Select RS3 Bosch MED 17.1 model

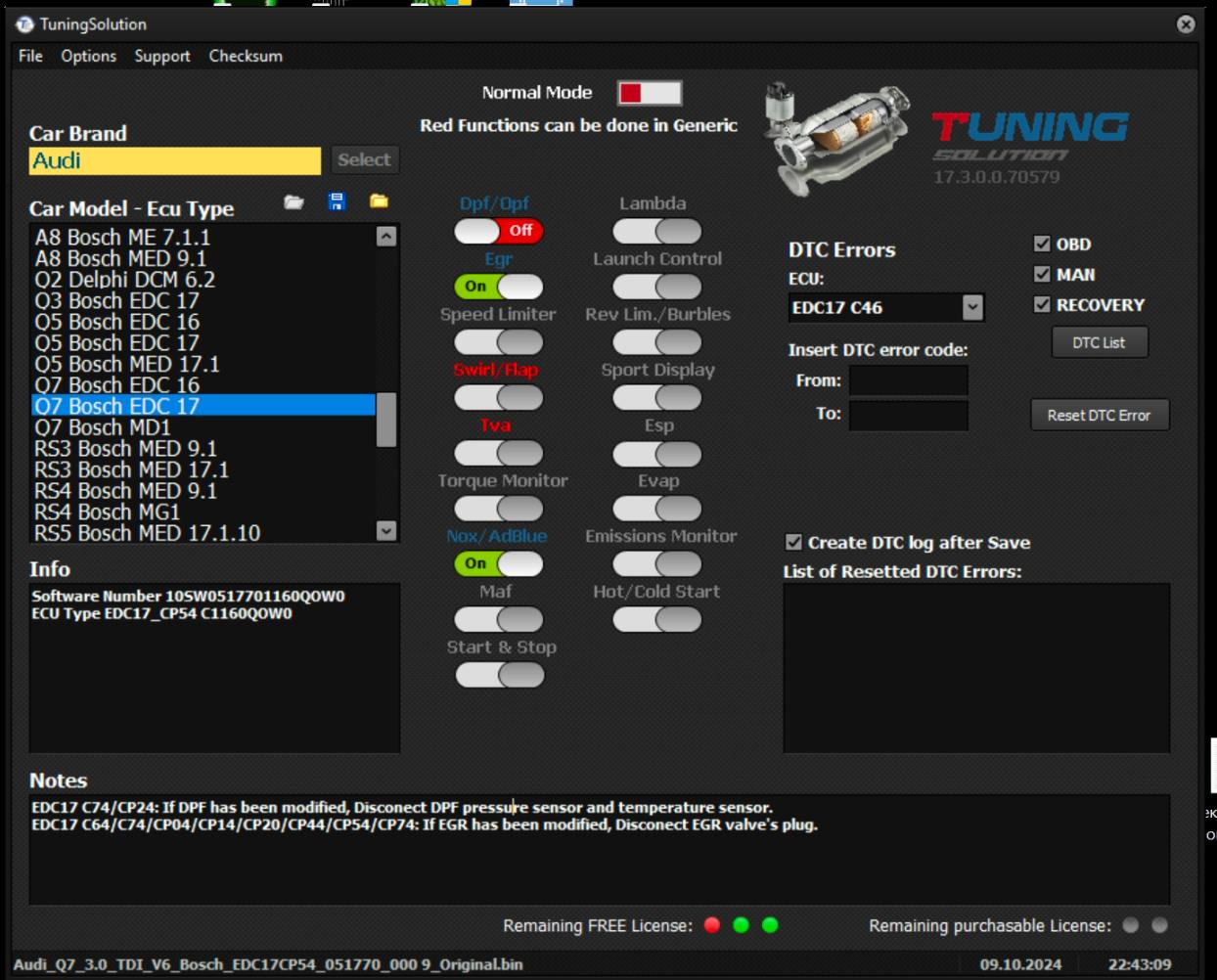(x=203, y=469)
